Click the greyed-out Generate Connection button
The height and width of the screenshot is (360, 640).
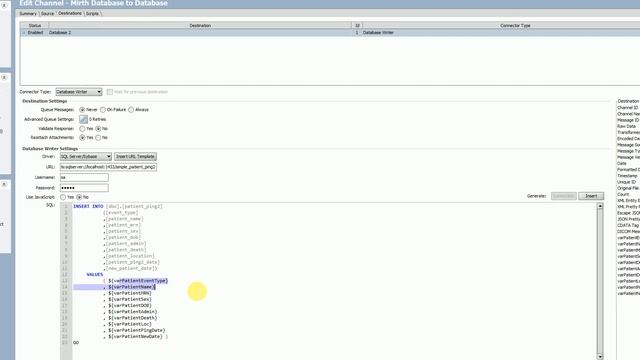[x=564, y=196]
